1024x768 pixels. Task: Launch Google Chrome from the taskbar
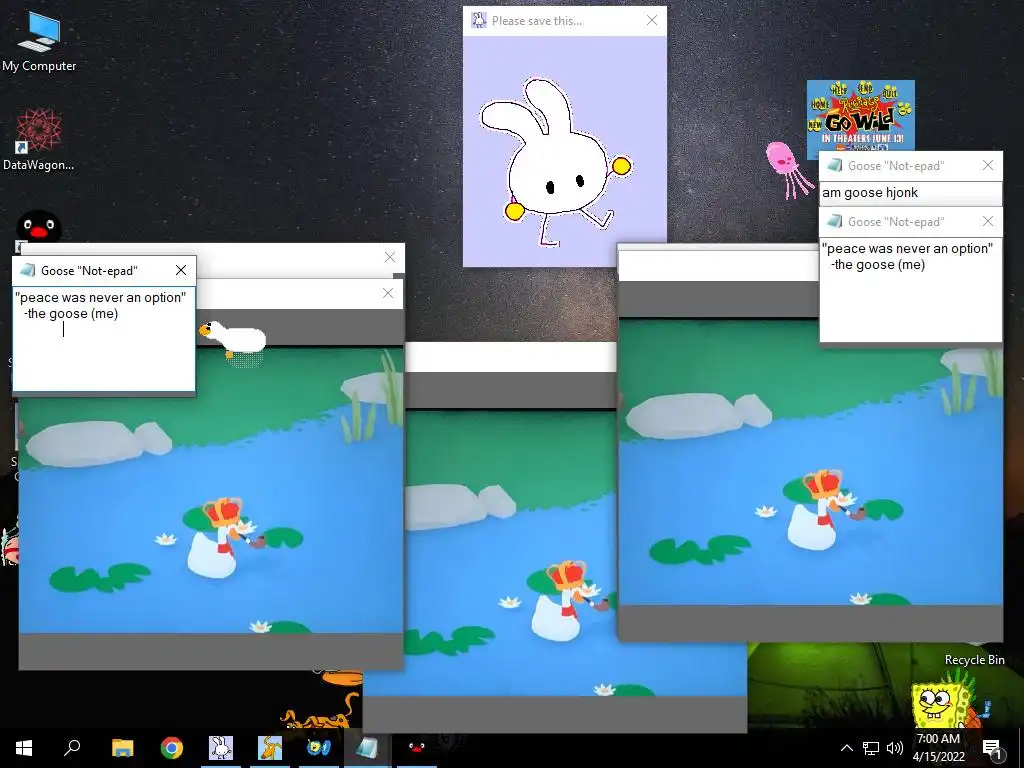(x=172, y=748)
